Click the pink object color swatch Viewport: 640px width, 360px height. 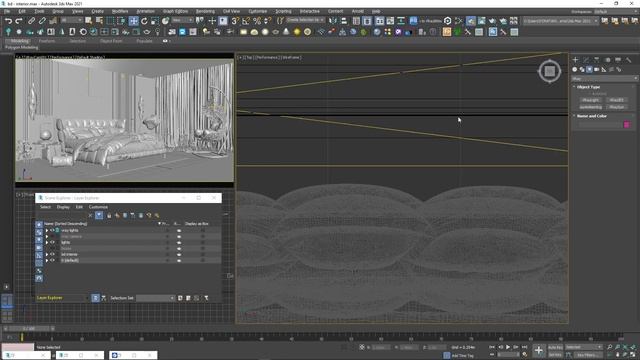pos(627,124)
